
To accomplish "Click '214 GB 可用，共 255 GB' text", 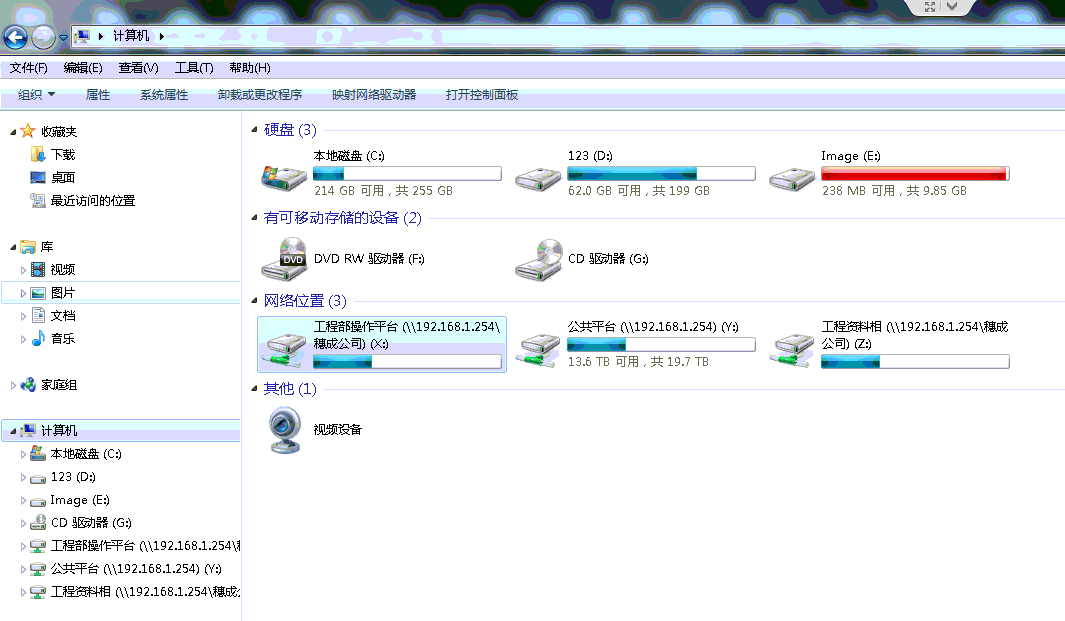I will click(x=383, y=191).
